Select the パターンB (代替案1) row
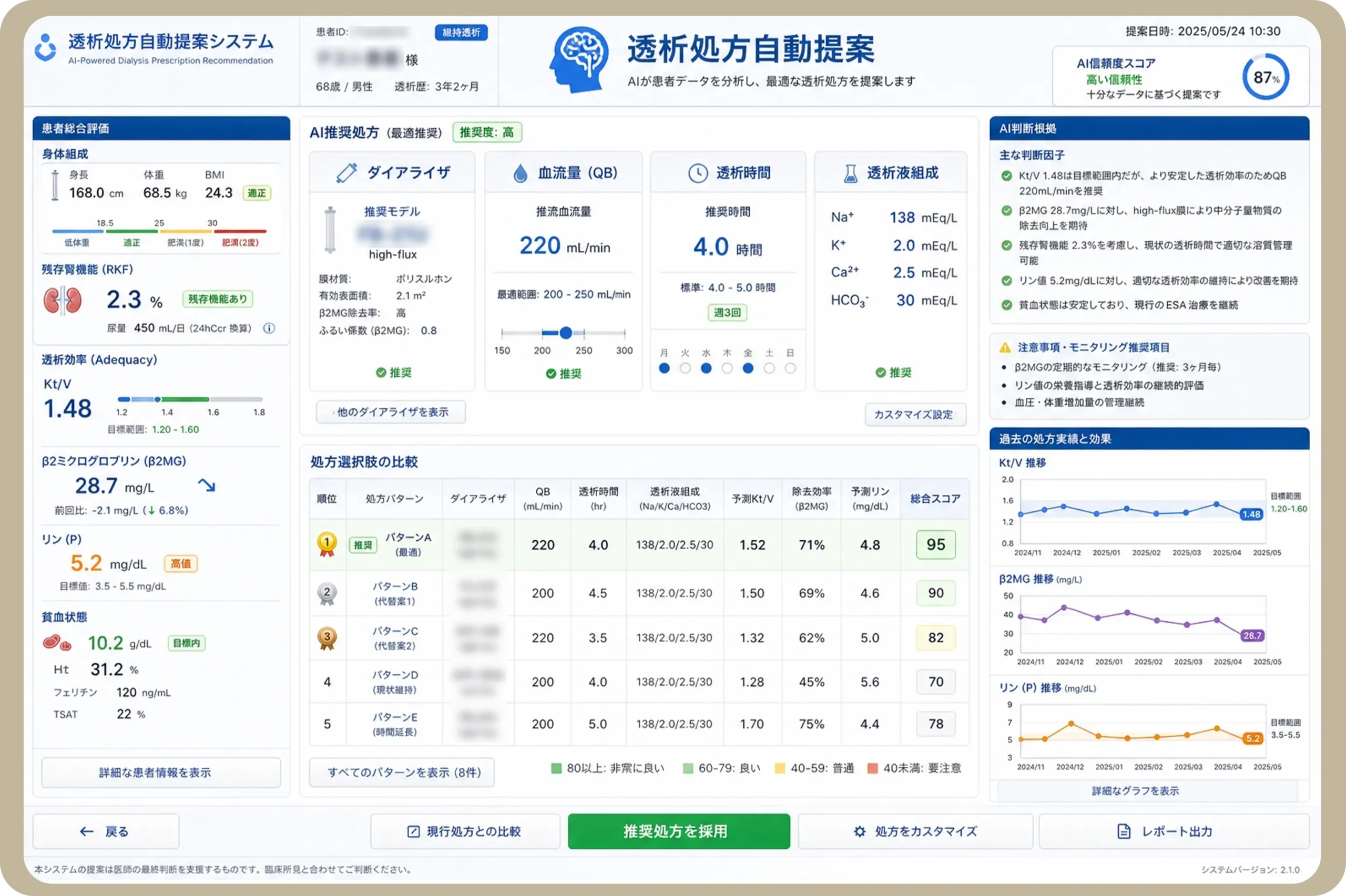 coord(639,593)
